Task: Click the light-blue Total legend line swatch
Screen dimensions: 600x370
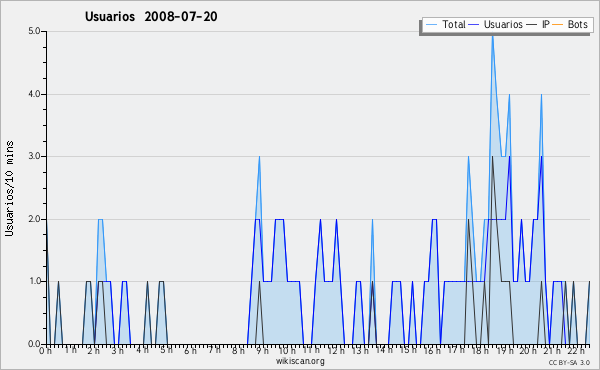Action: pos(431,24)
